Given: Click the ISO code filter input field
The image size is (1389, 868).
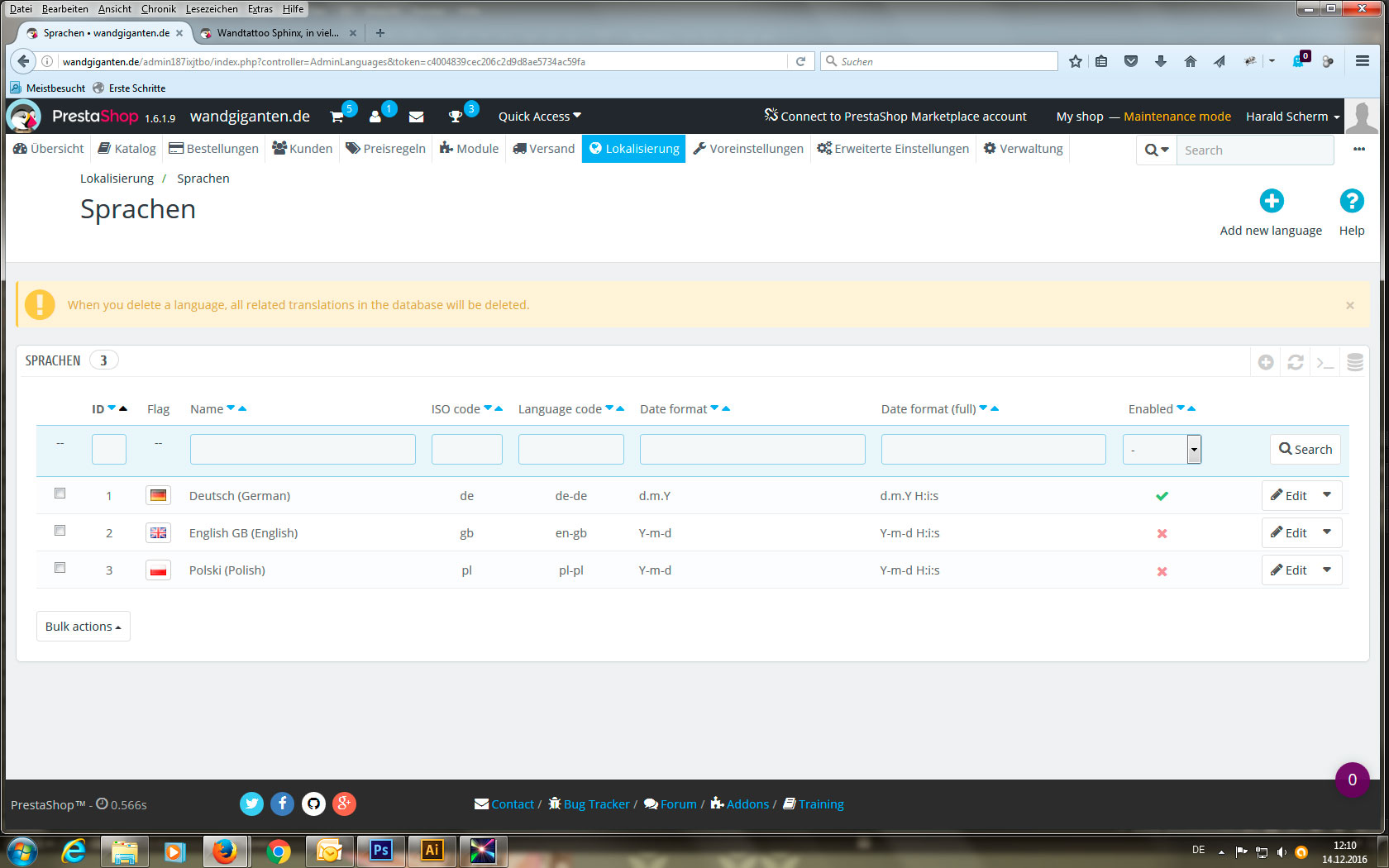Looking at the screenshot, I should (466, 449).
